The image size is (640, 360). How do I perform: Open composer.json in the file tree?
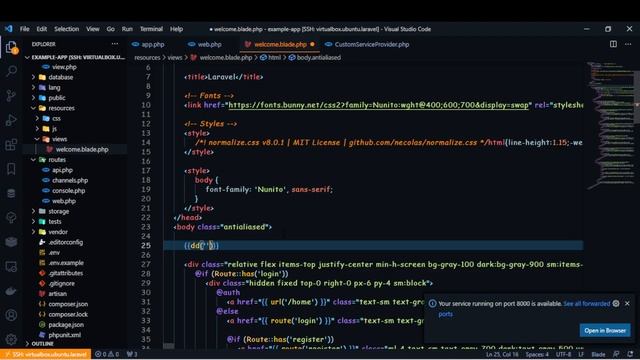pyautogui.click(x=68, y=304)
